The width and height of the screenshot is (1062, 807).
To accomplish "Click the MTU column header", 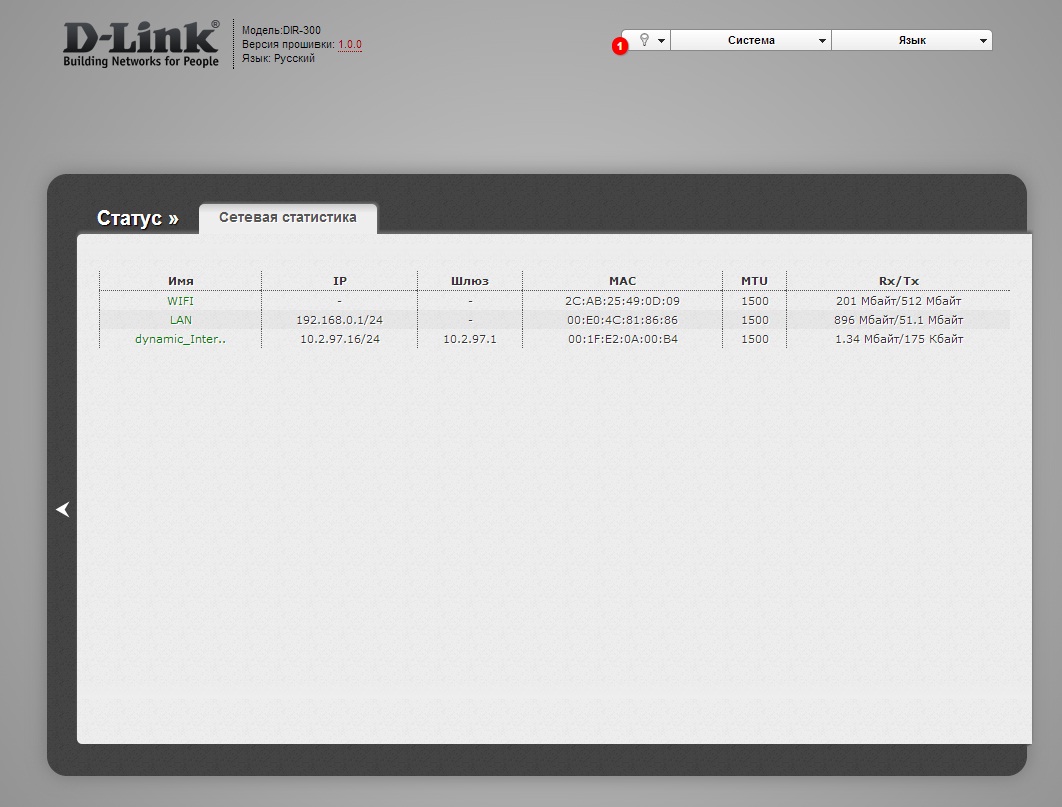I will pyautogui.click(x=755, y=281).
